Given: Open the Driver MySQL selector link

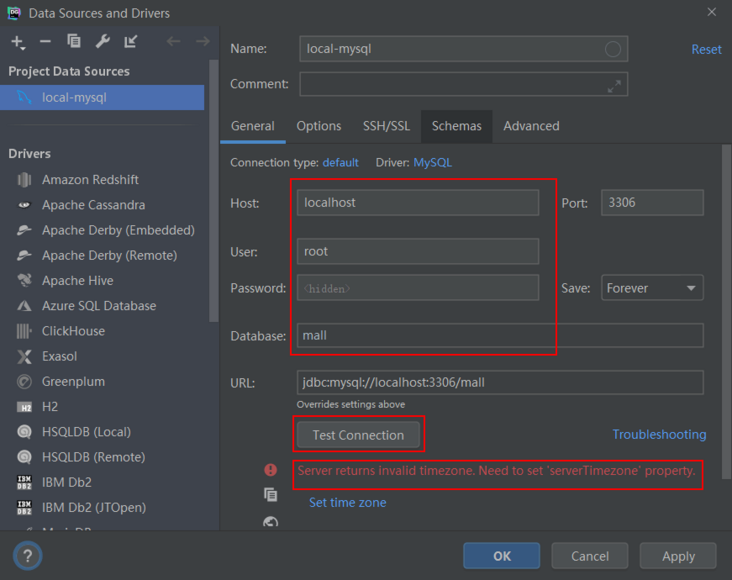Looking at the screenshot, I should click(x=432, y=162).
